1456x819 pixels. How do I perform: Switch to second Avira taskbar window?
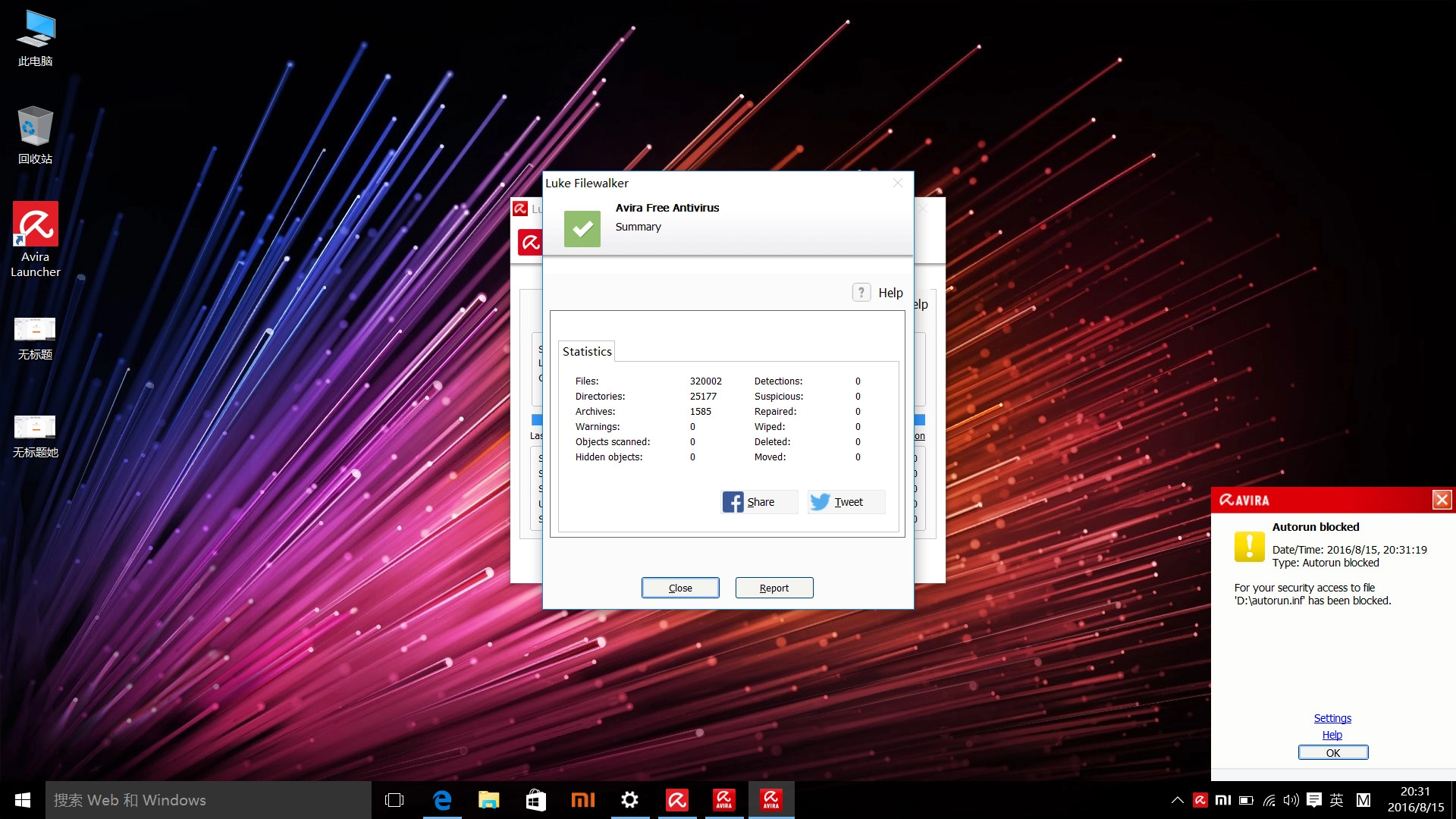pyautogui.click(x=724, y=800)
